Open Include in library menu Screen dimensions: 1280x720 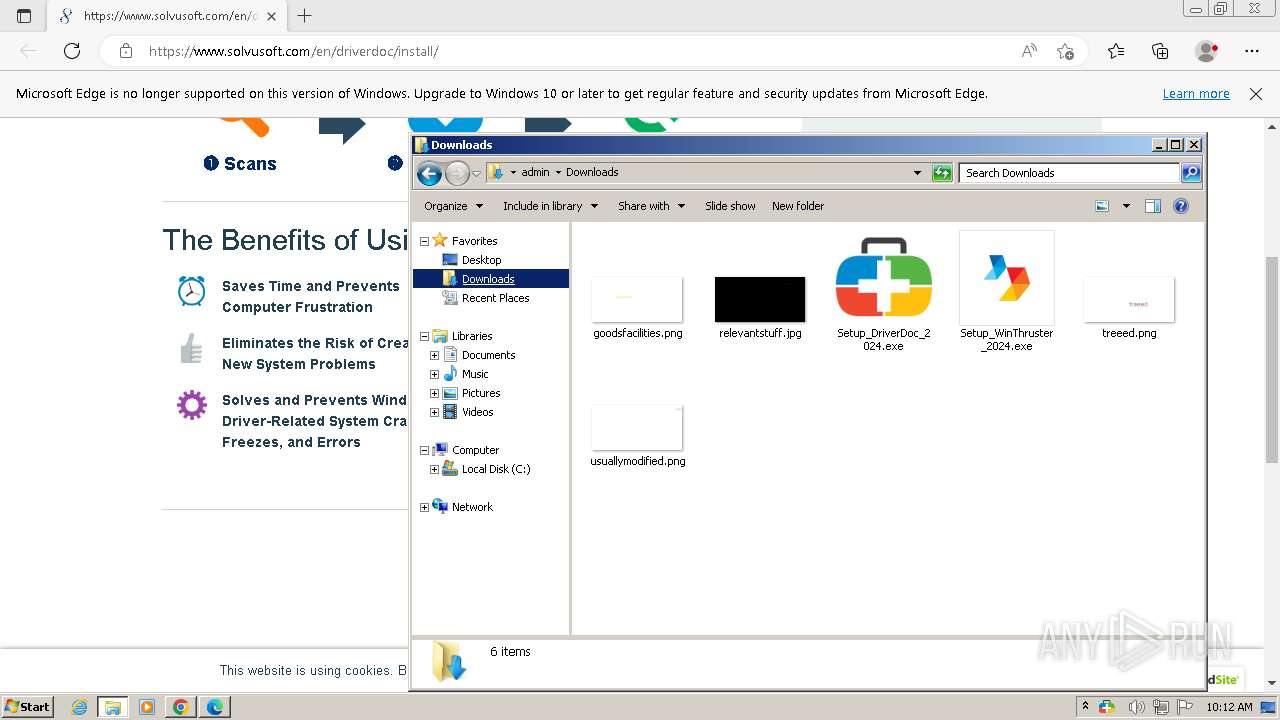[x=550, y=206]
